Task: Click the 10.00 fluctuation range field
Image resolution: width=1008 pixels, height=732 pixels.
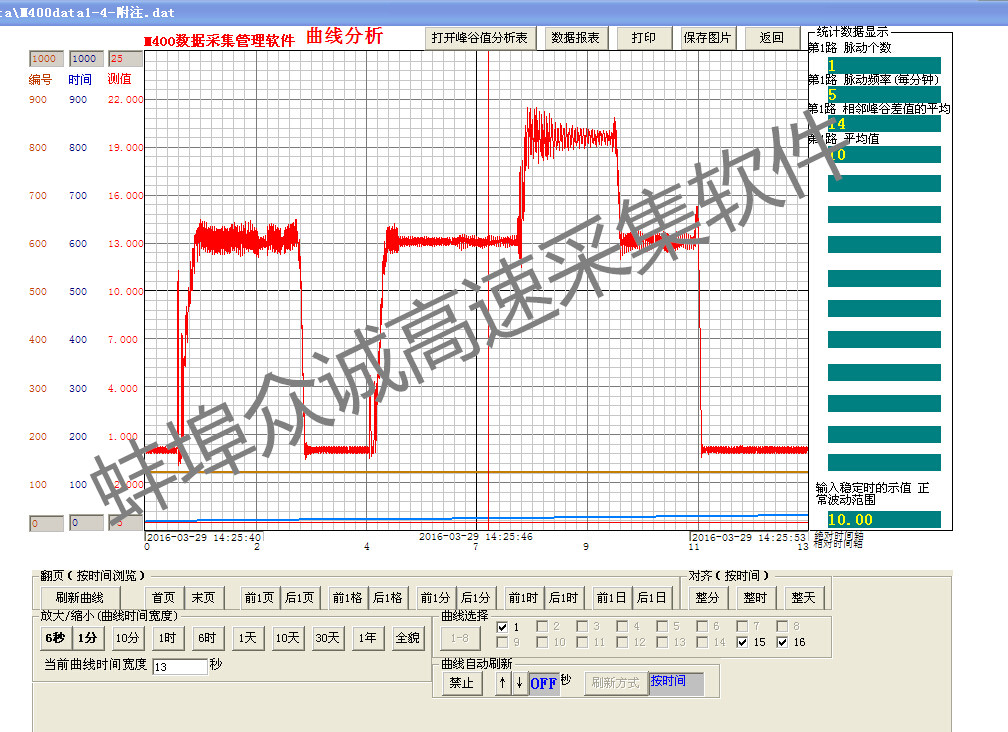Action: 883,519
